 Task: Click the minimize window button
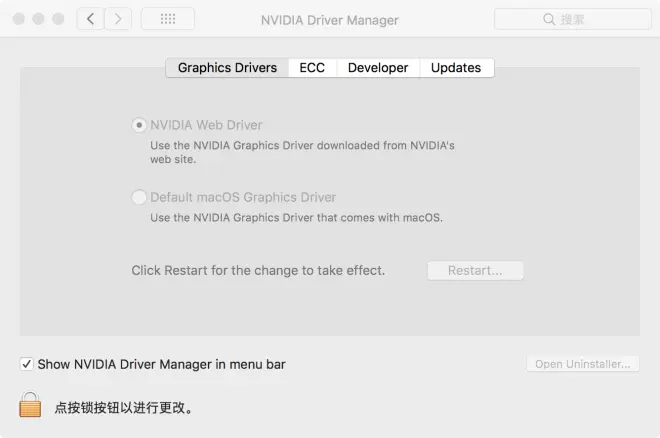coord(38,19)
